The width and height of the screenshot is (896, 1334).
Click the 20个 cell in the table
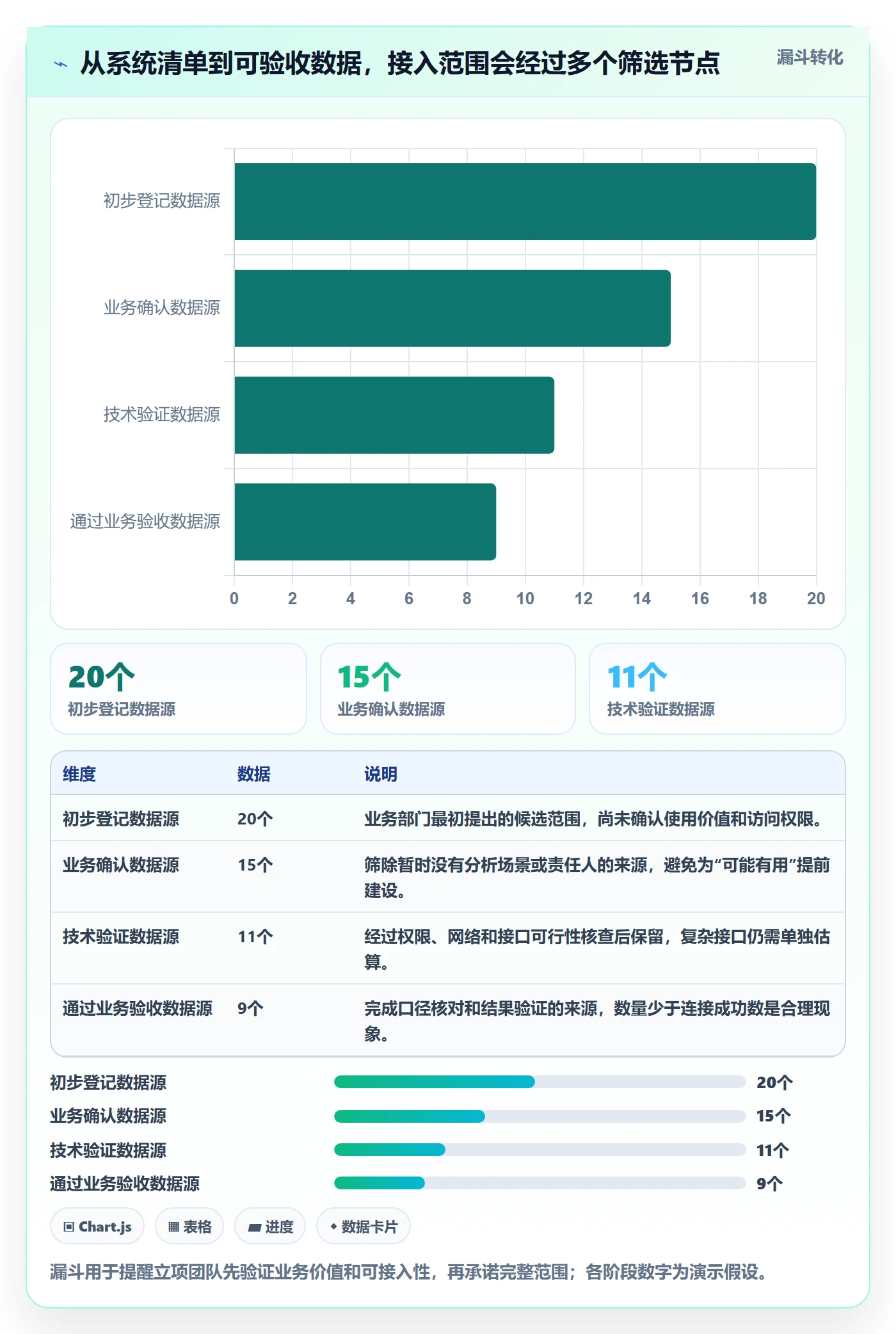[255, 819]
